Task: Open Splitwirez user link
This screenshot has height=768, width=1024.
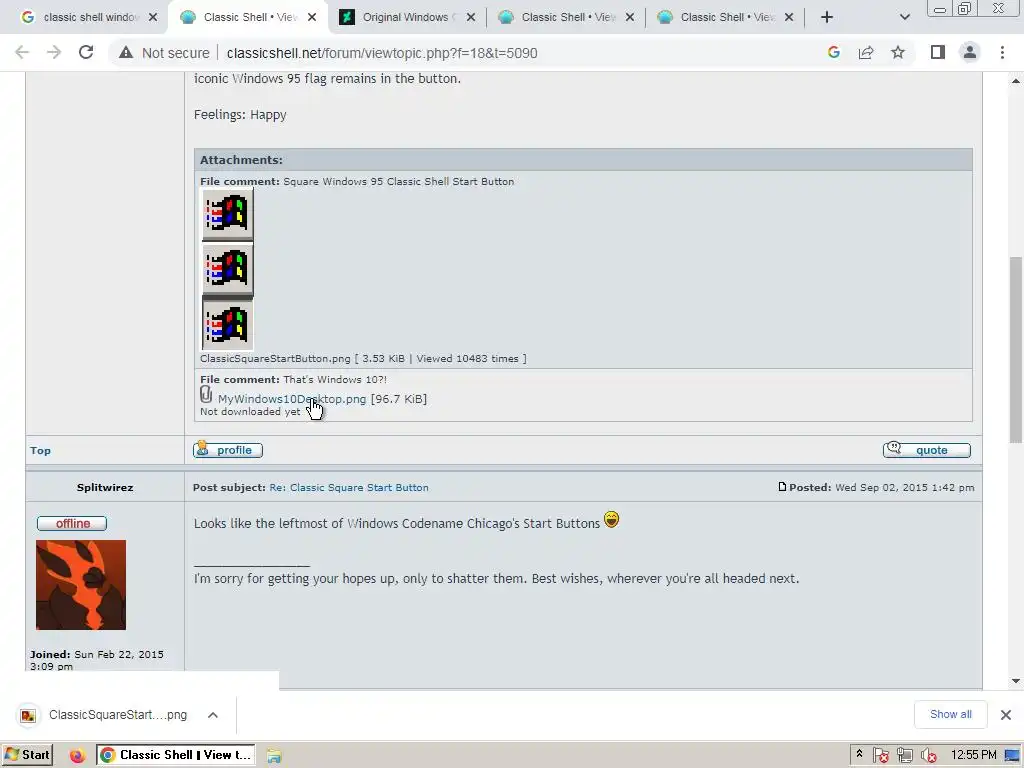Action: click(x=105, y=487)
